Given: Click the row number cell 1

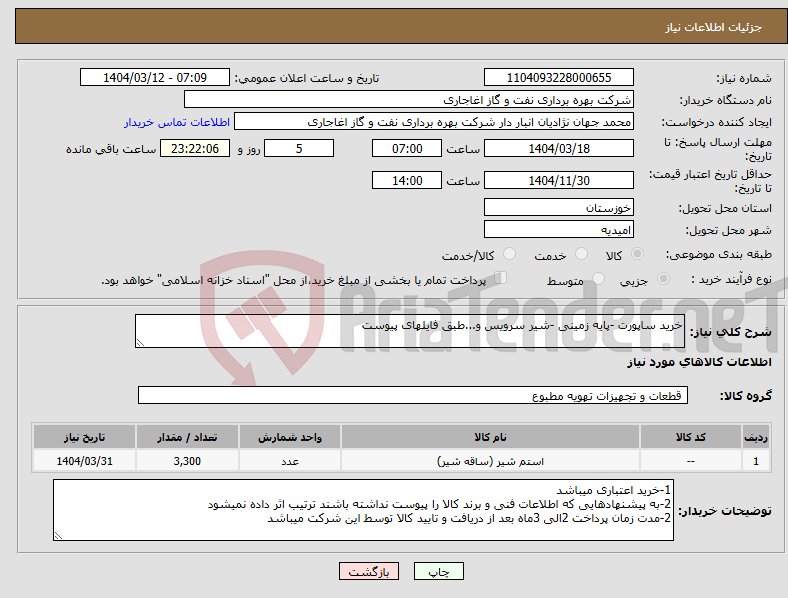Looking at the screenshot, I should (756, 461).
